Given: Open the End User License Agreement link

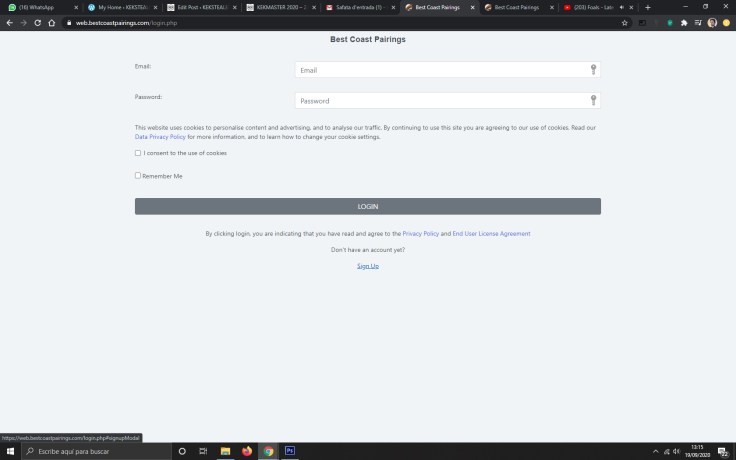Looking at the screenshot, I should pyautogui.click(x=491, y=233).
